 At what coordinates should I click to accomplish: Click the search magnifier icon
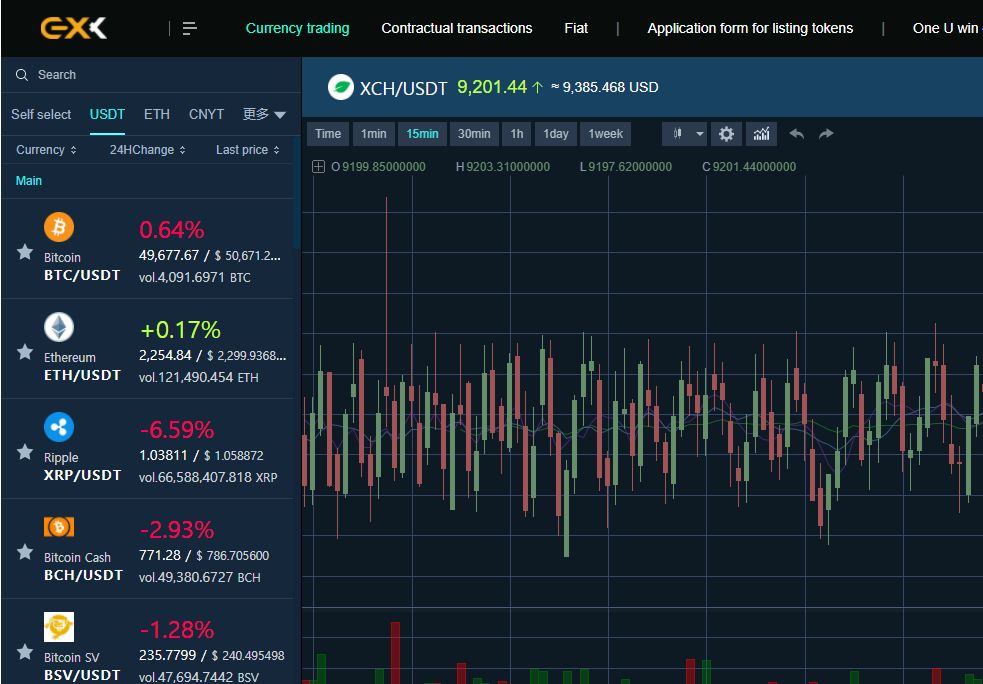(22, 75)
